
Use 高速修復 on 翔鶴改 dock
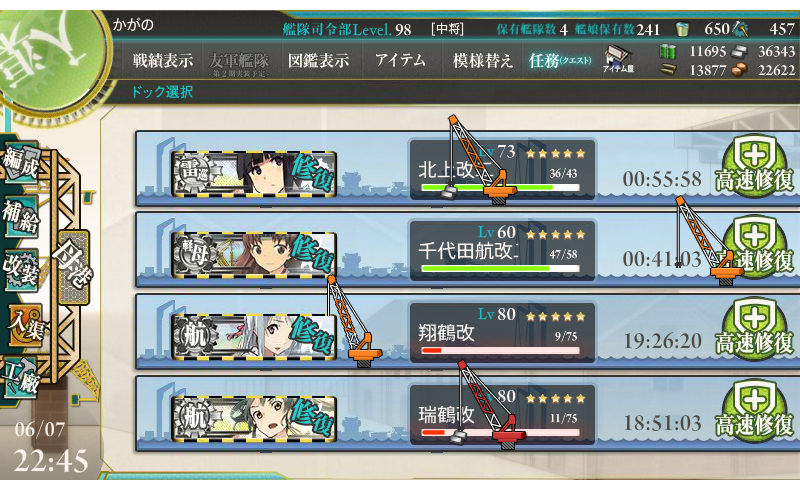(x=755, y=330)
